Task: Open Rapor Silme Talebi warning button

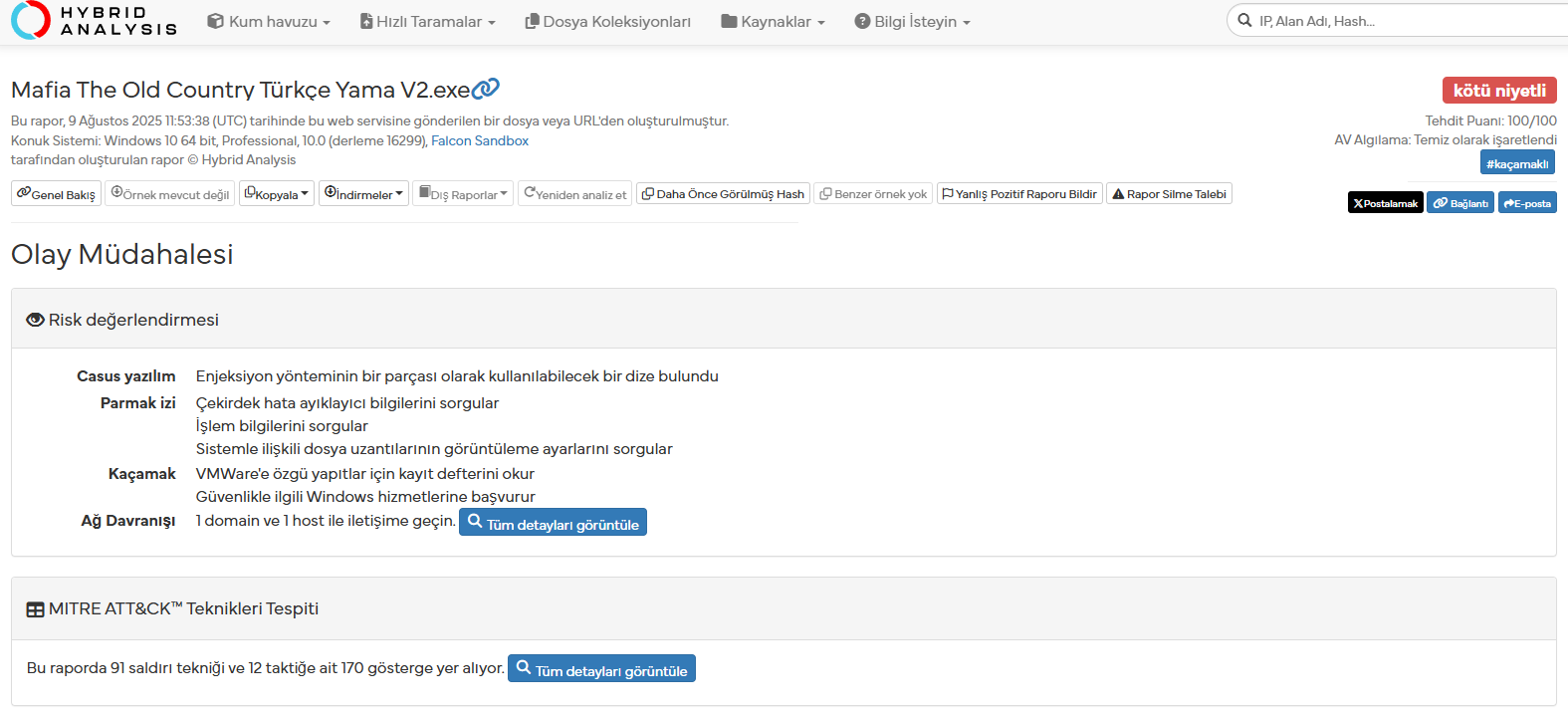Action: click(x=1169, y=194)
